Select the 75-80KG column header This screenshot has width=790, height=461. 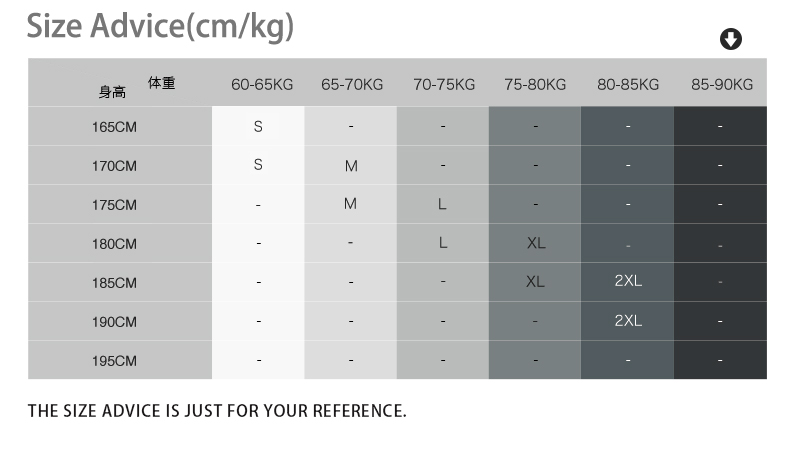tap(535, 85)
